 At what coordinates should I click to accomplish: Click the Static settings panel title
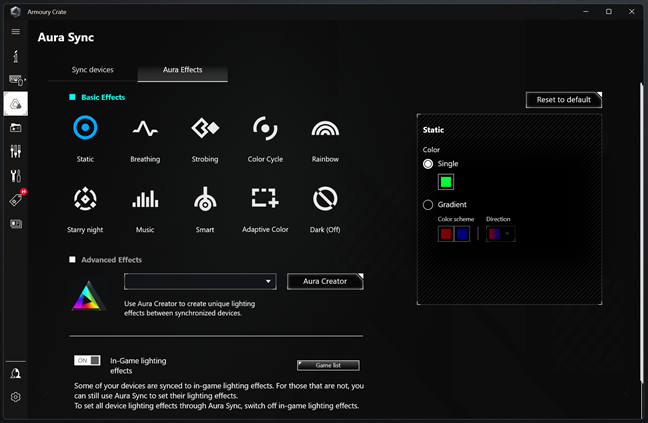coord(433,130)
